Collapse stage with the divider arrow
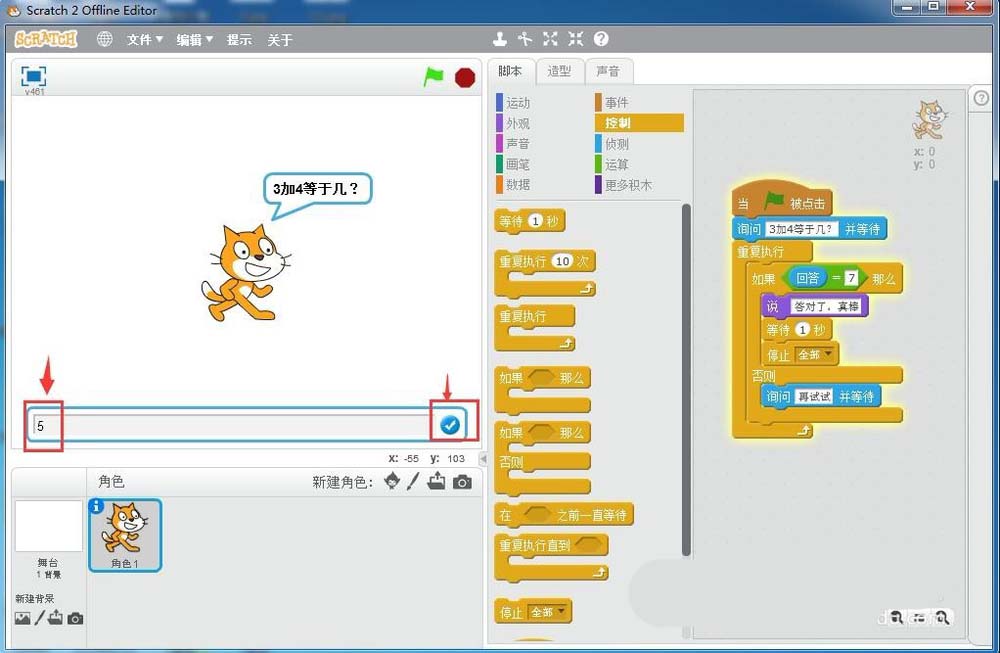Viewport: 1000px width, 653px height. pos(483,458)
